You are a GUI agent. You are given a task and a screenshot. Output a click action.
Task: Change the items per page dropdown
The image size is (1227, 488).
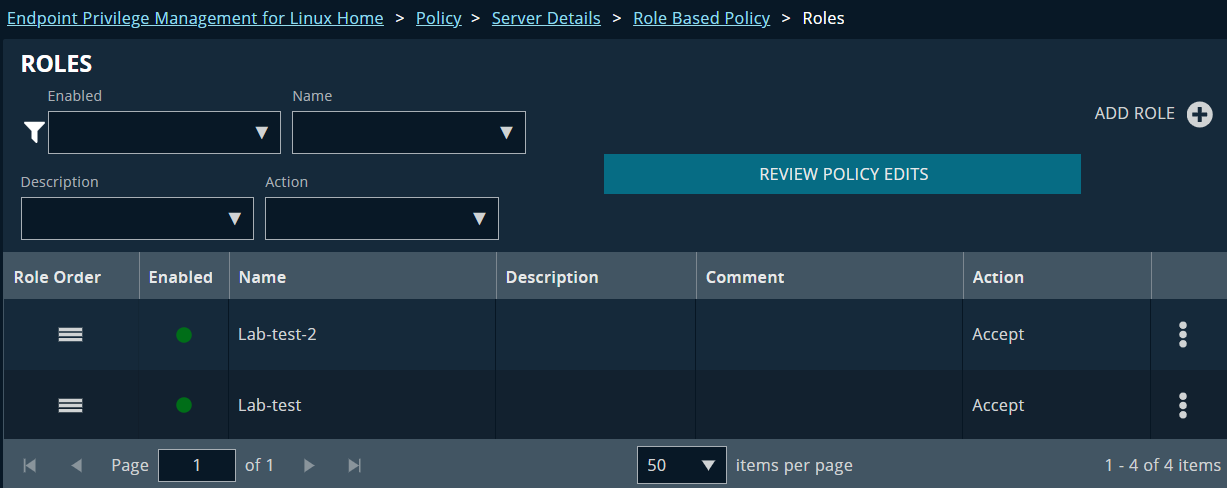pos(682,465)
